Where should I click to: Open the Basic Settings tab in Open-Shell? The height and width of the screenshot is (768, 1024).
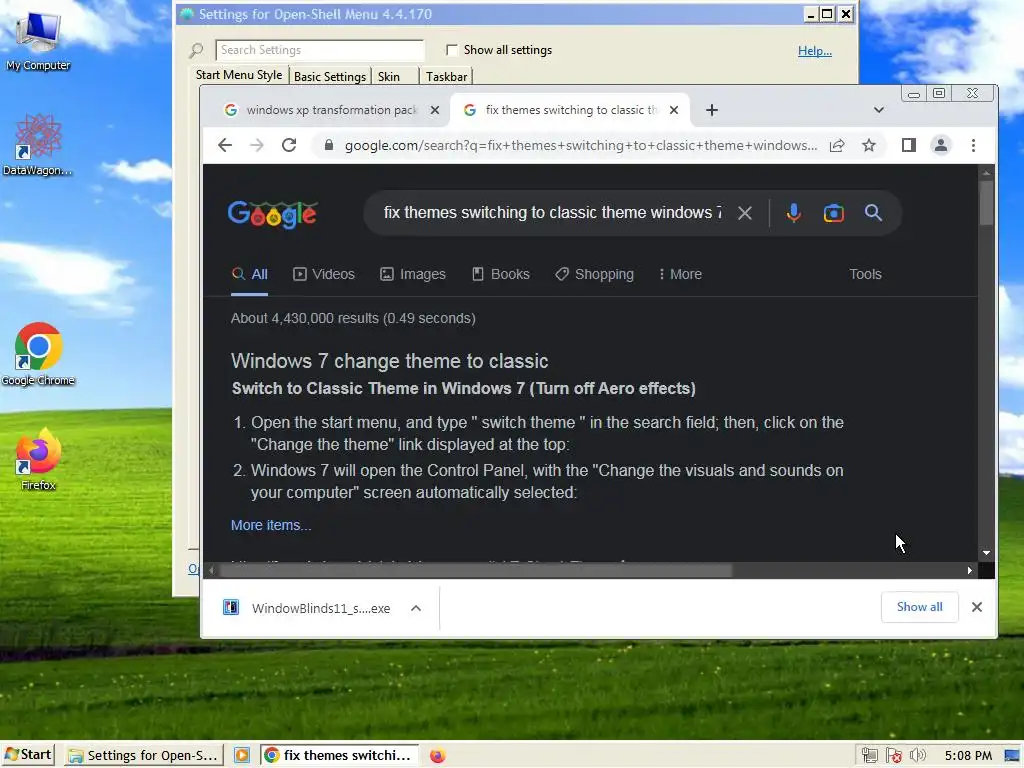pyautogui.click(x=330, y=76)
